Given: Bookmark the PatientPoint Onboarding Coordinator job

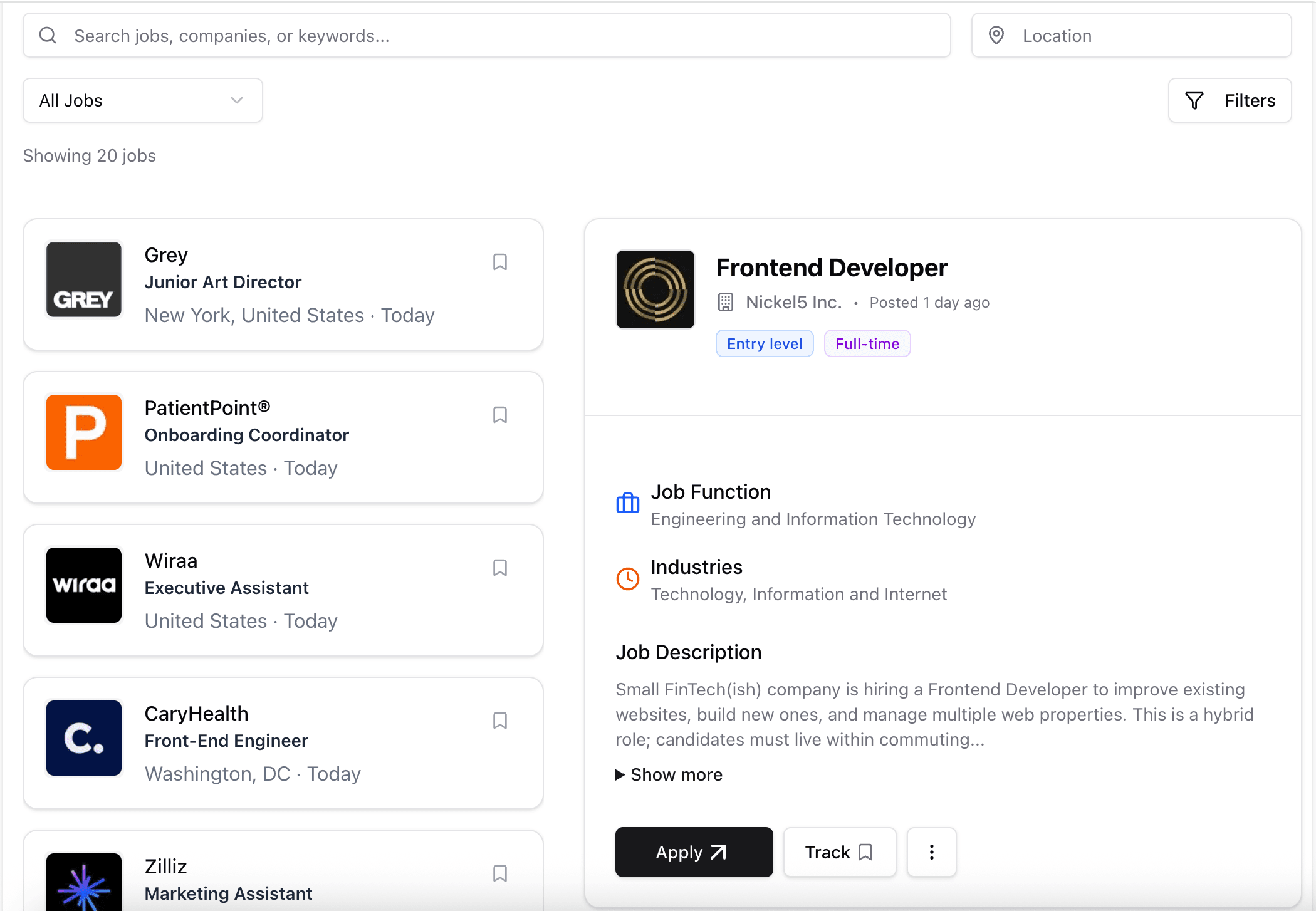Looking at the screenshot, I should pyautogui.click(x=499, y=415).
